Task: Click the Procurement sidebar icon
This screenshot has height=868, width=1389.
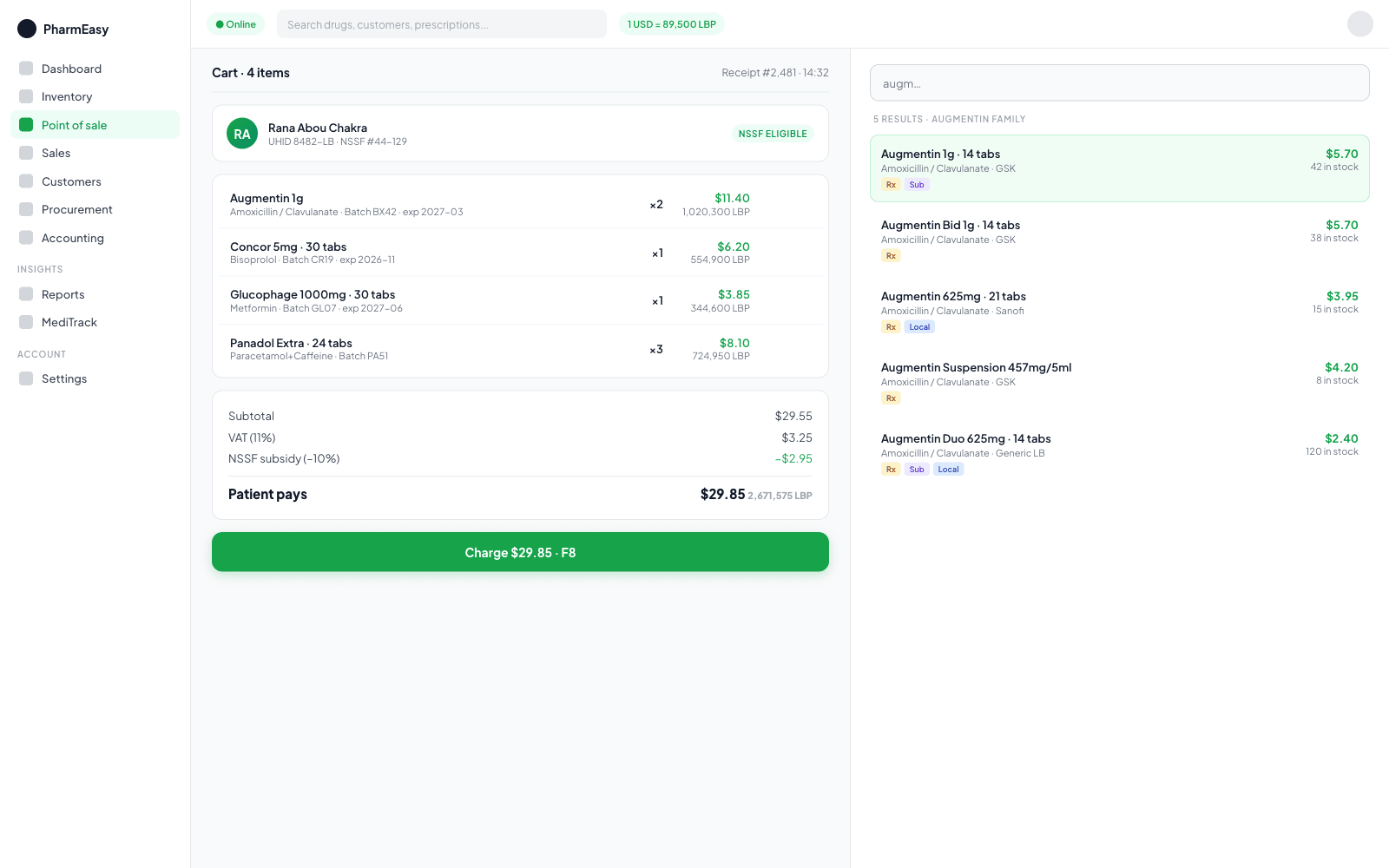Action: coord(26,209)
